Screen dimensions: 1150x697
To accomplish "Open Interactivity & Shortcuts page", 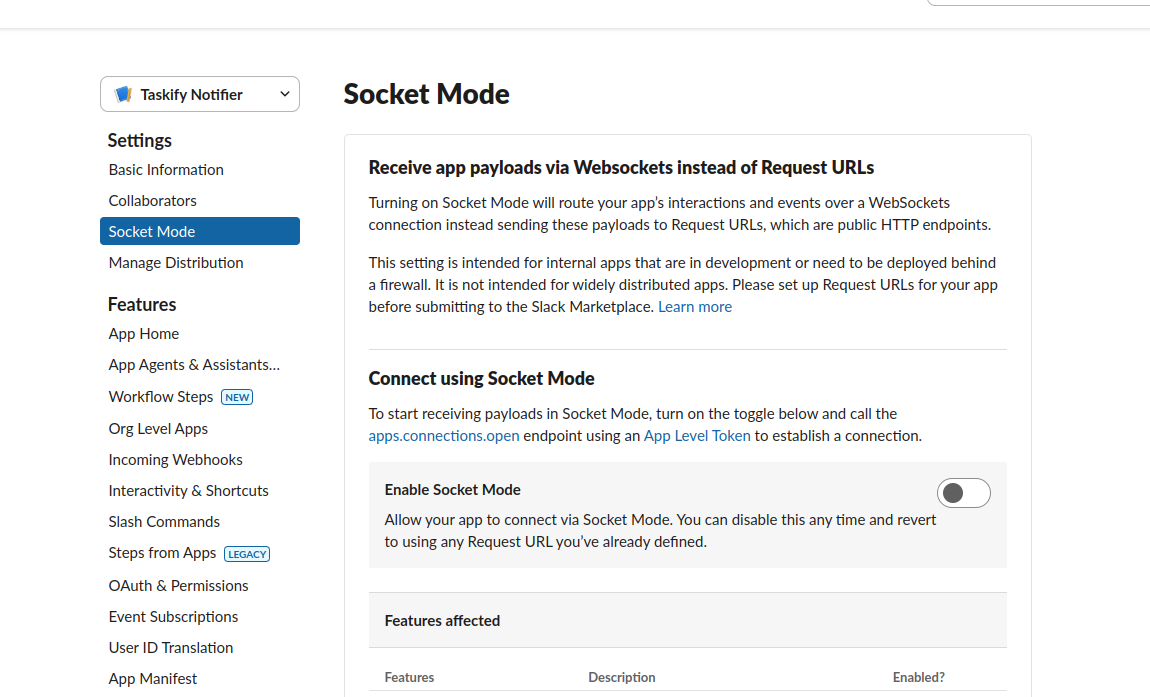I will (x=189, y=491).
